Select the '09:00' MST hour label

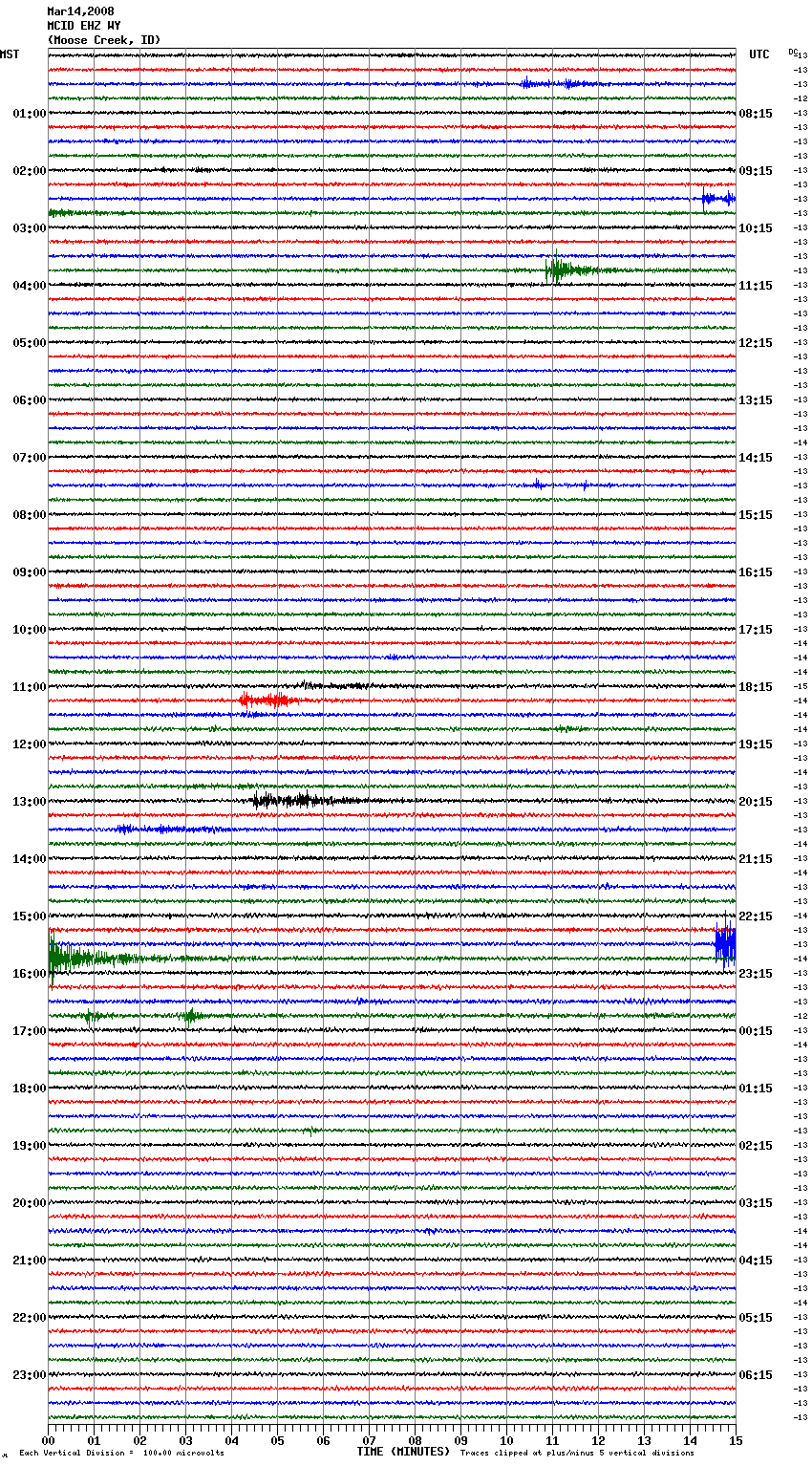click(x=30, y=572)
